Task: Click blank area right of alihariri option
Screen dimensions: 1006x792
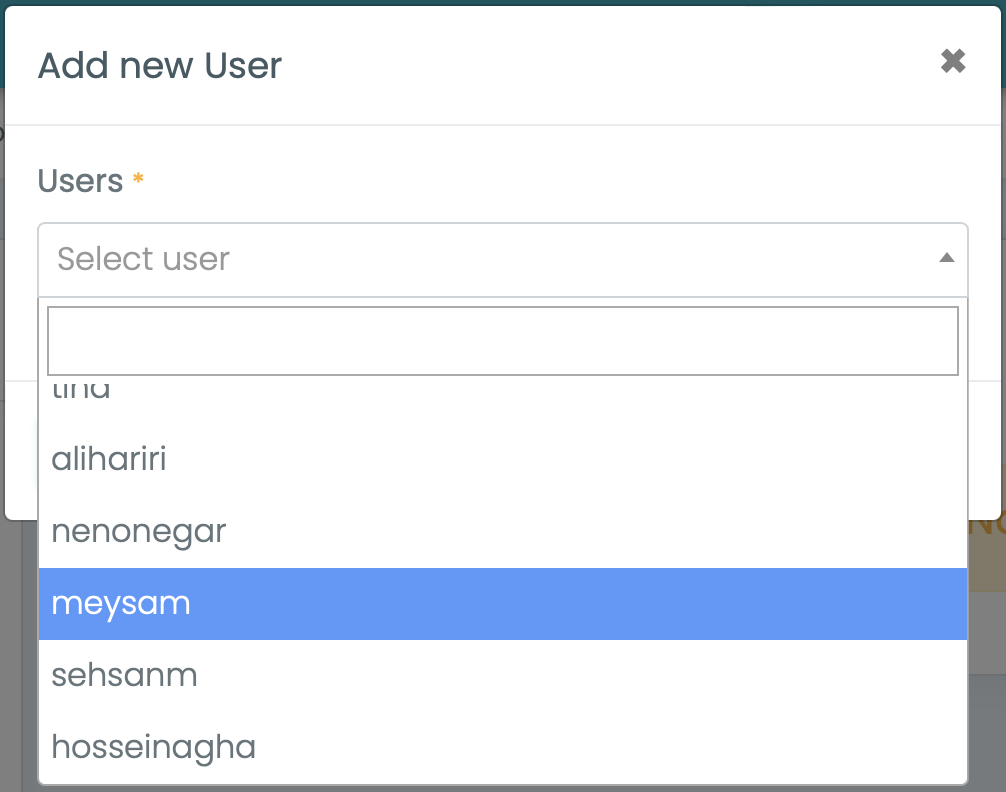Action: (600, 460)
